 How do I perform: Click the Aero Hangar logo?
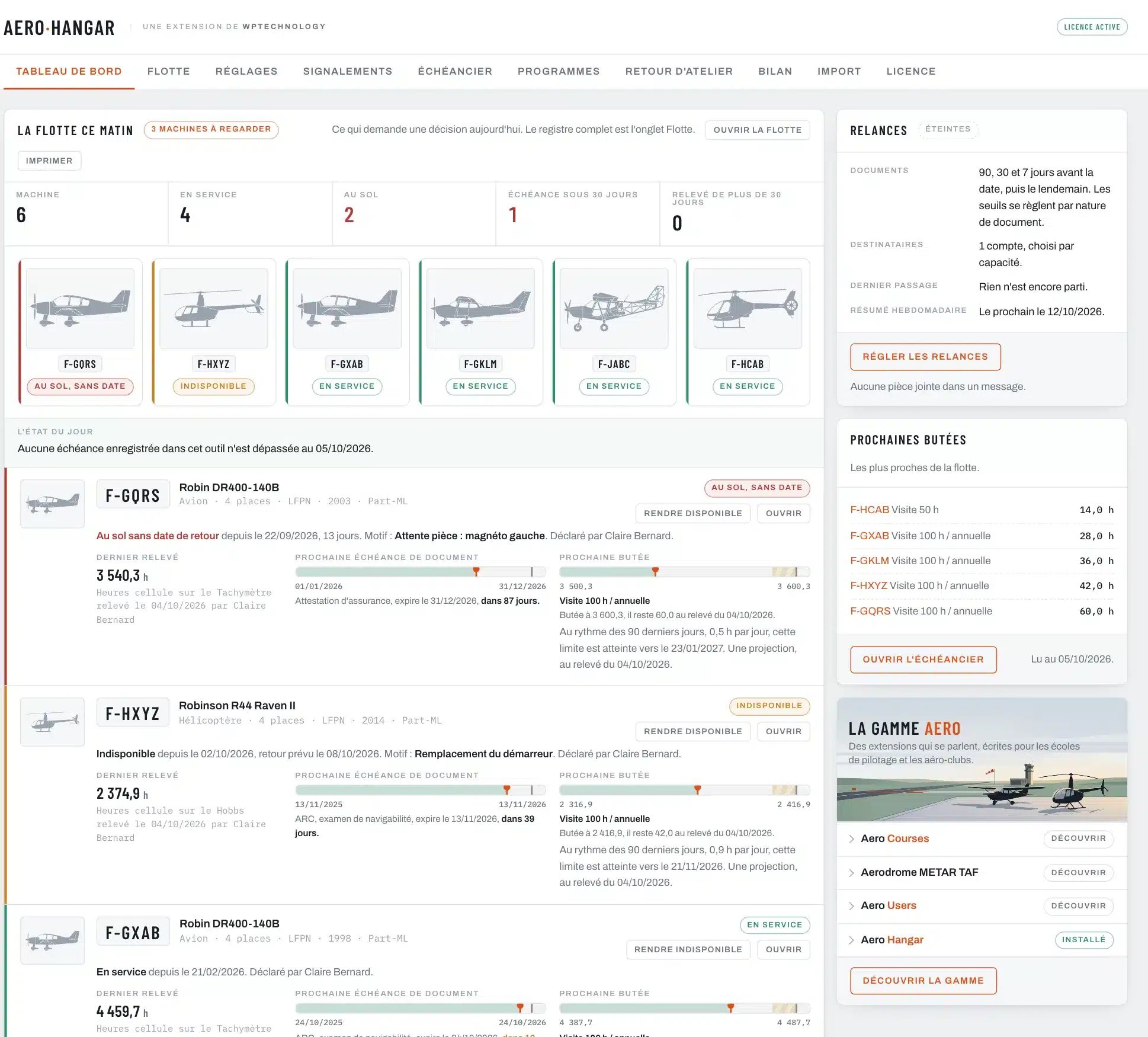(x=59, y=28)
